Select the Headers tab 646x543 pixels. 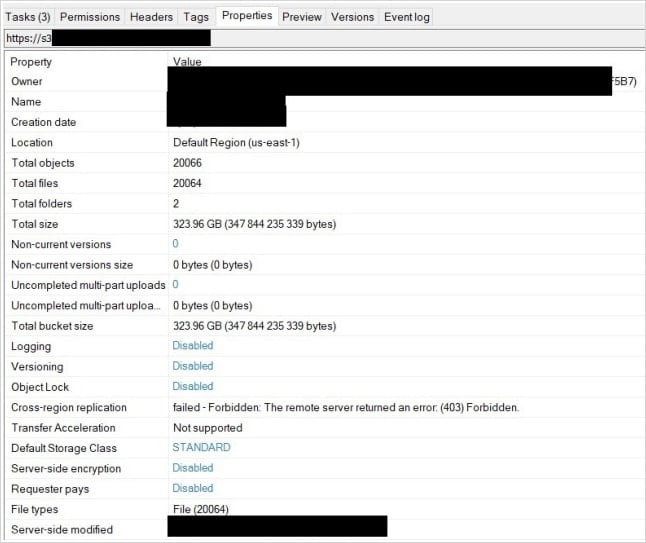pyautogui.click(x=151, y=17)
